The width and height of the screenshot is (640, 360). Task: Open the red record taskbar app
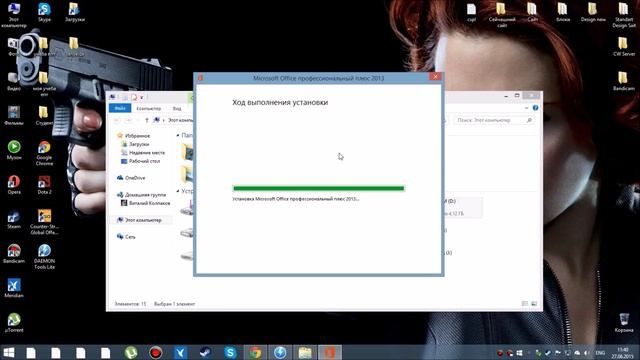click(x=156, y=353)
